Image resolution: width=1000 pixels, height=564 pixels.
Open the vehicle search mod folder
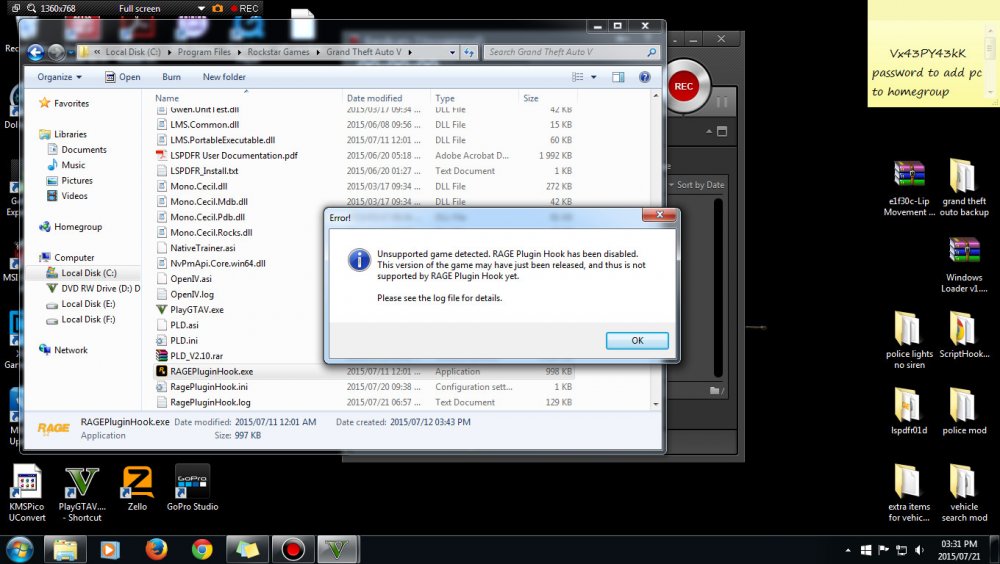[964, 493]
